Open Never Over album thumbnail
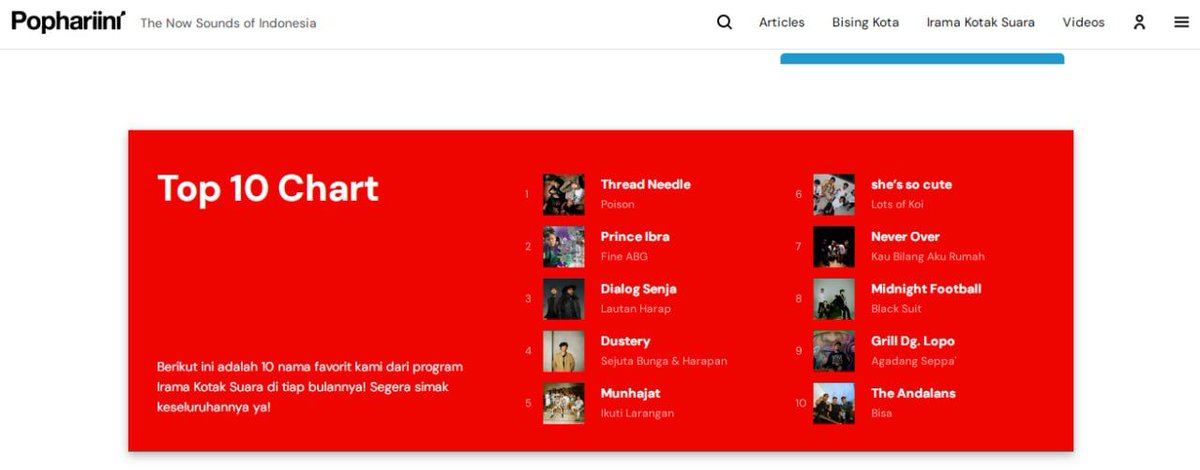 [834, 246]
